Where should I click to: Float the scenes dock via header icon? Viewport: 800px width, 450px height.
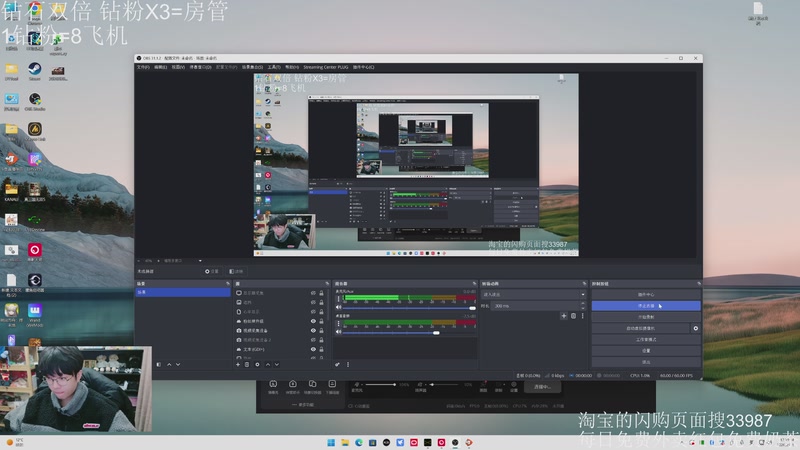(x=228, y=284)
